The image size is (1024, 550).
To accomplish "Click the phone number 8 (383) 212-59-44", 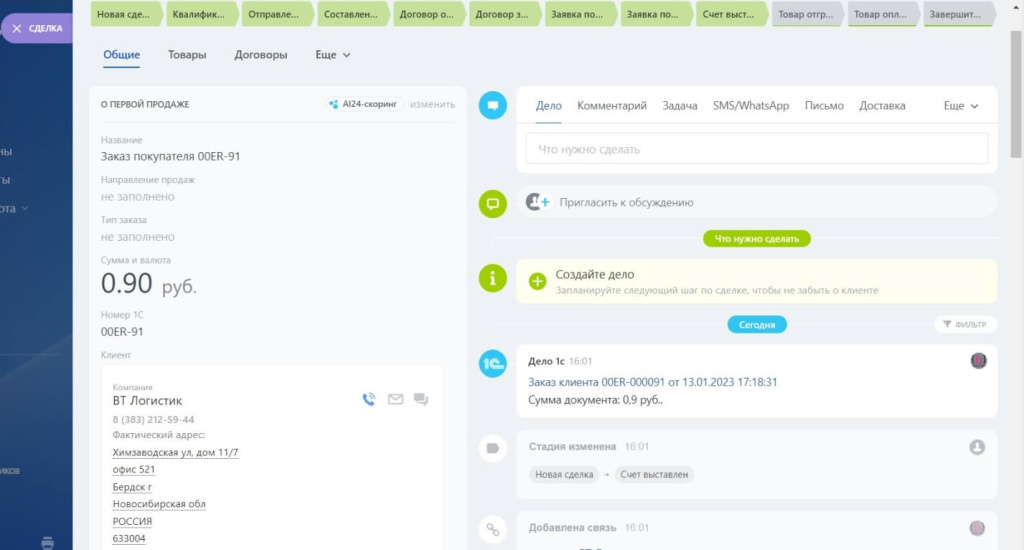I will tap(153, 419).
